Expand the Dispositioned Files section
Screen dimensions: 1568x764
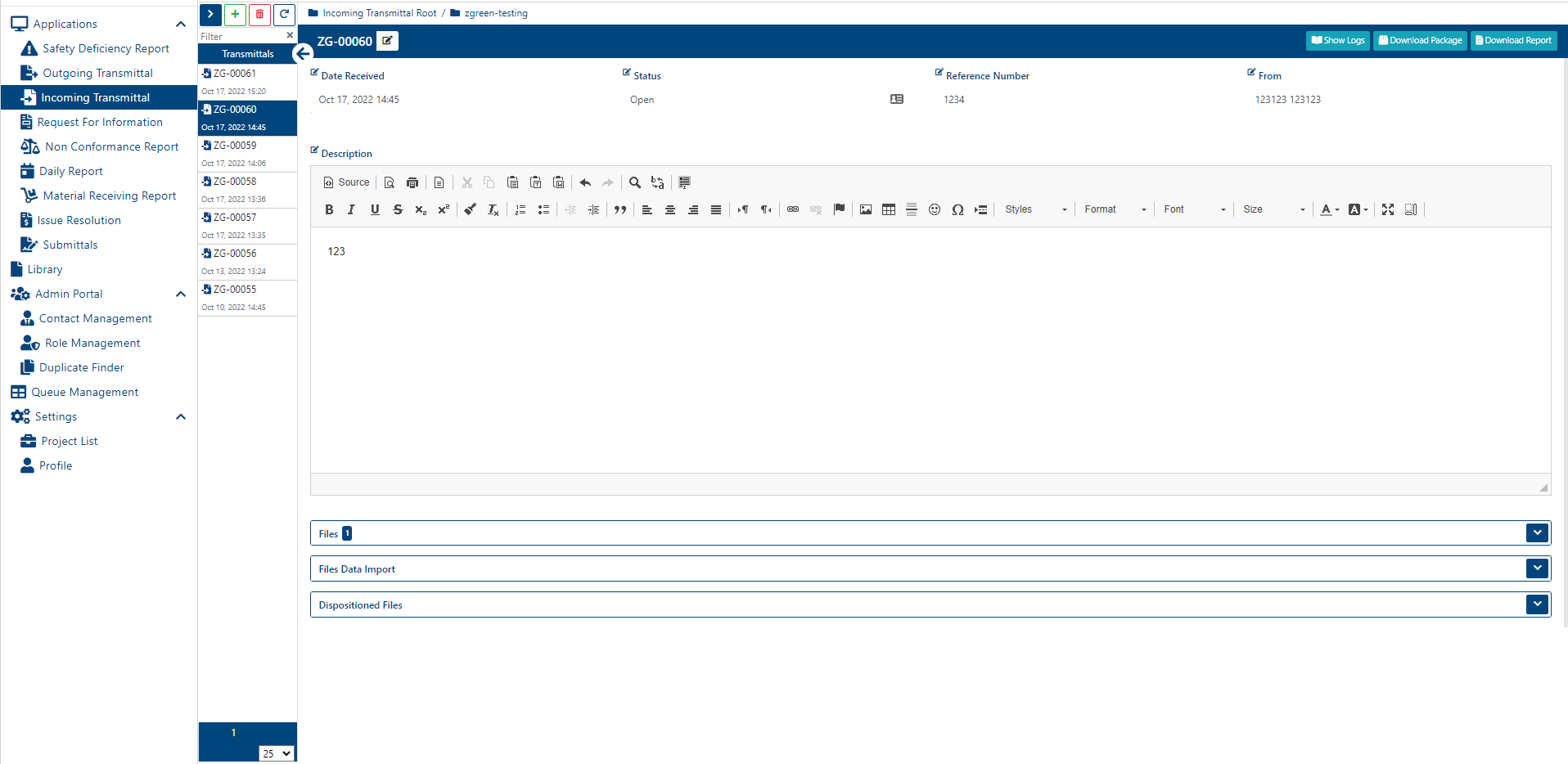point(1537,604)
